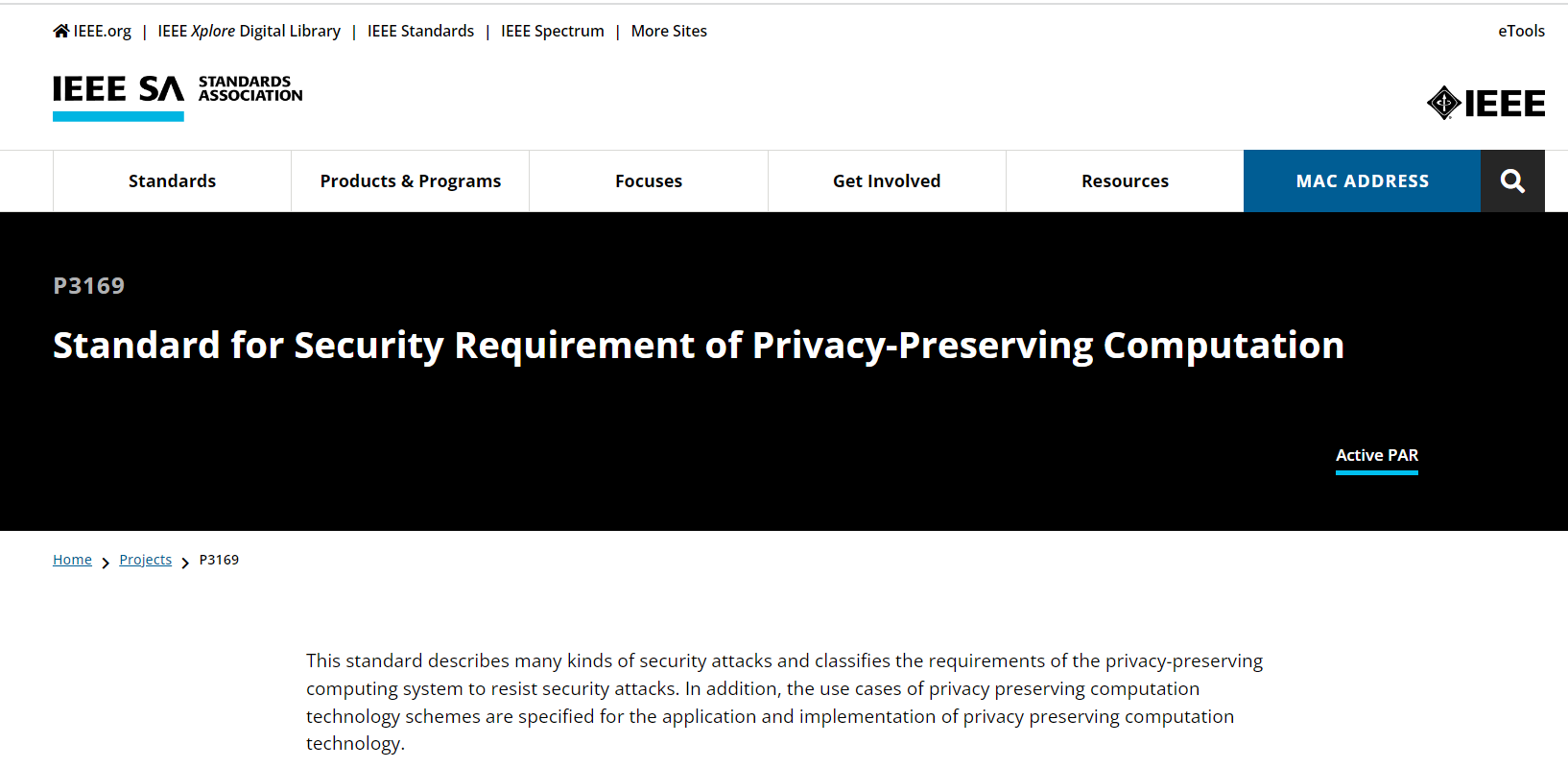This screenshot has width=1568, height=768.
Task: Expand the Products & Programs menu
Action: click(411, 180)
